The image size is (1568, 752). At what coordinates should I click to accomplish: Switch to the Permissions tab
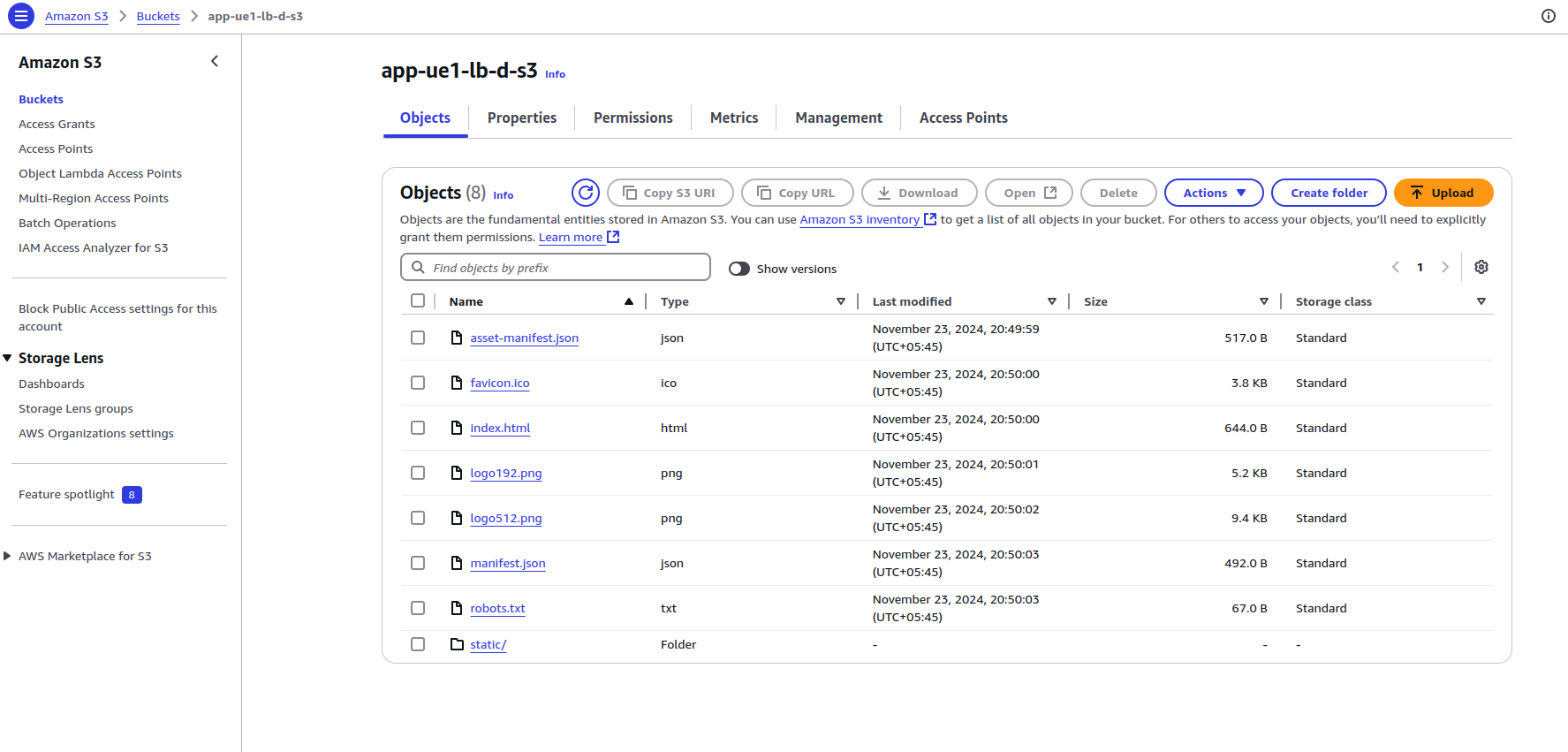[633, 118]
